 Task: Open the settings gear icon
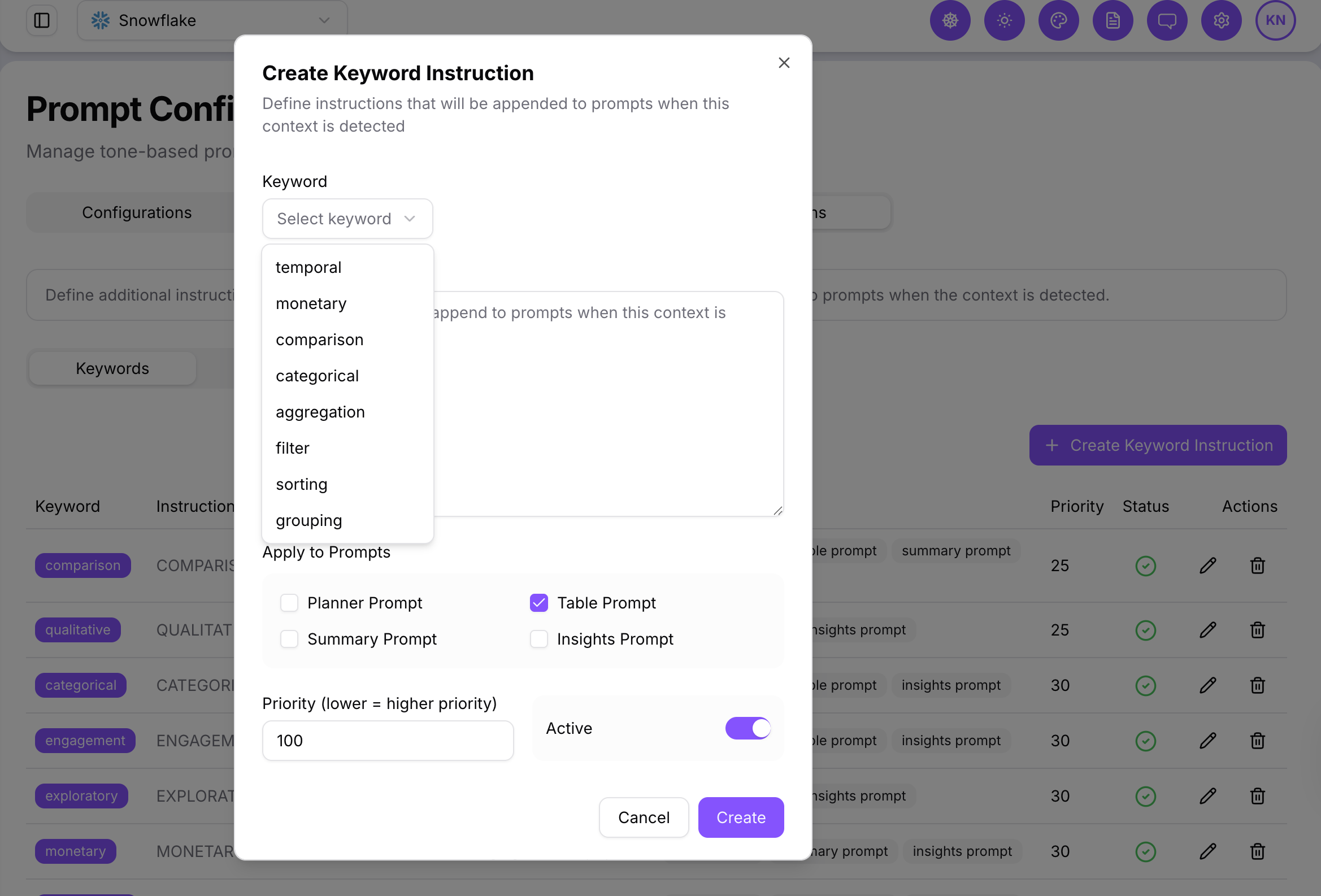1221,20
